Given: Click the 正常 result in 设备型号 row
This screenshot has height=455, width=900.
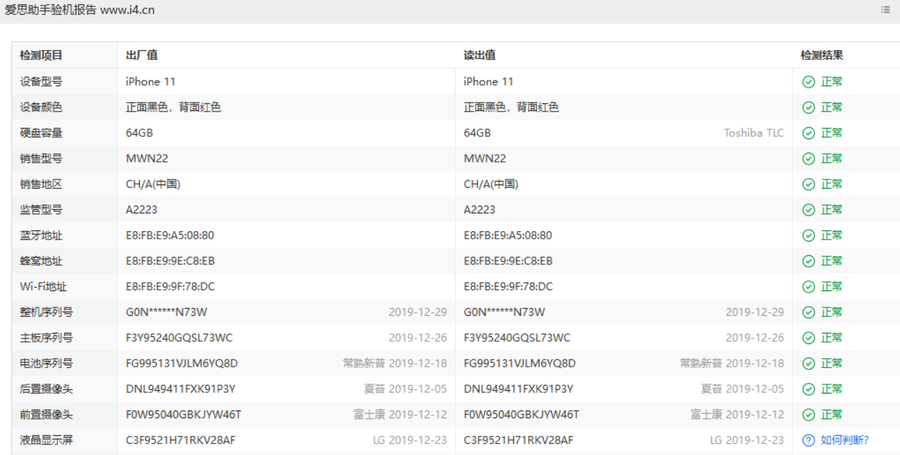Looking at the screenshot, I should point(832,81).
